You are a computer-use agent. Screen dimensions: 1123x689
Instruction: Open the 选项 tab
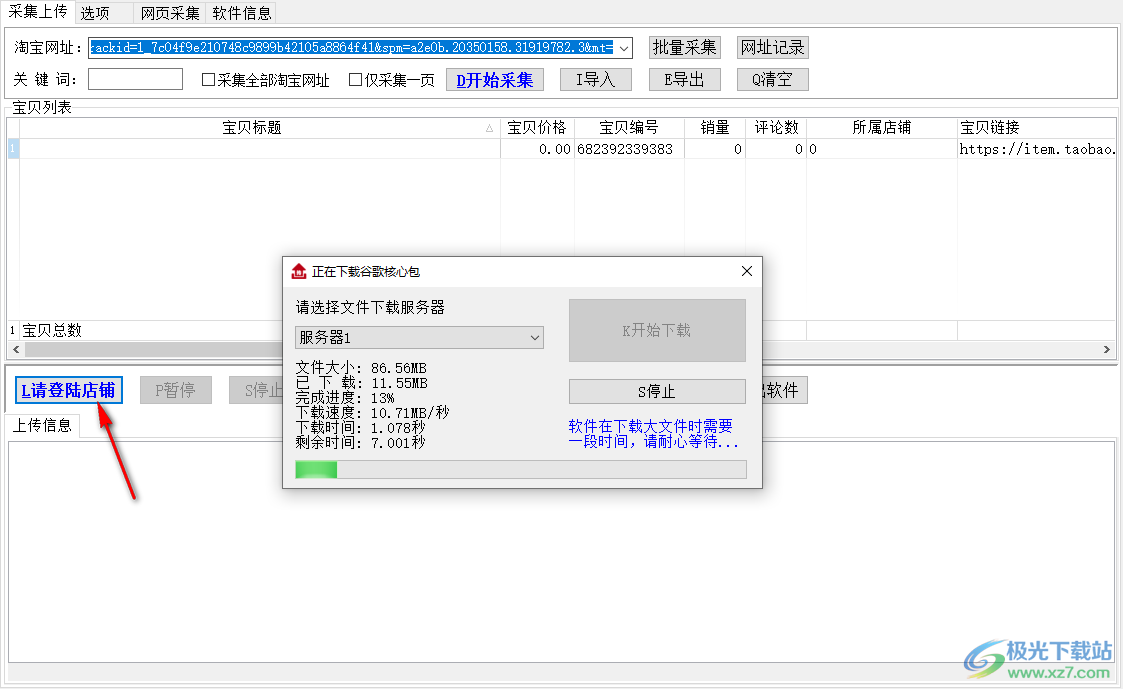(95, 13)
